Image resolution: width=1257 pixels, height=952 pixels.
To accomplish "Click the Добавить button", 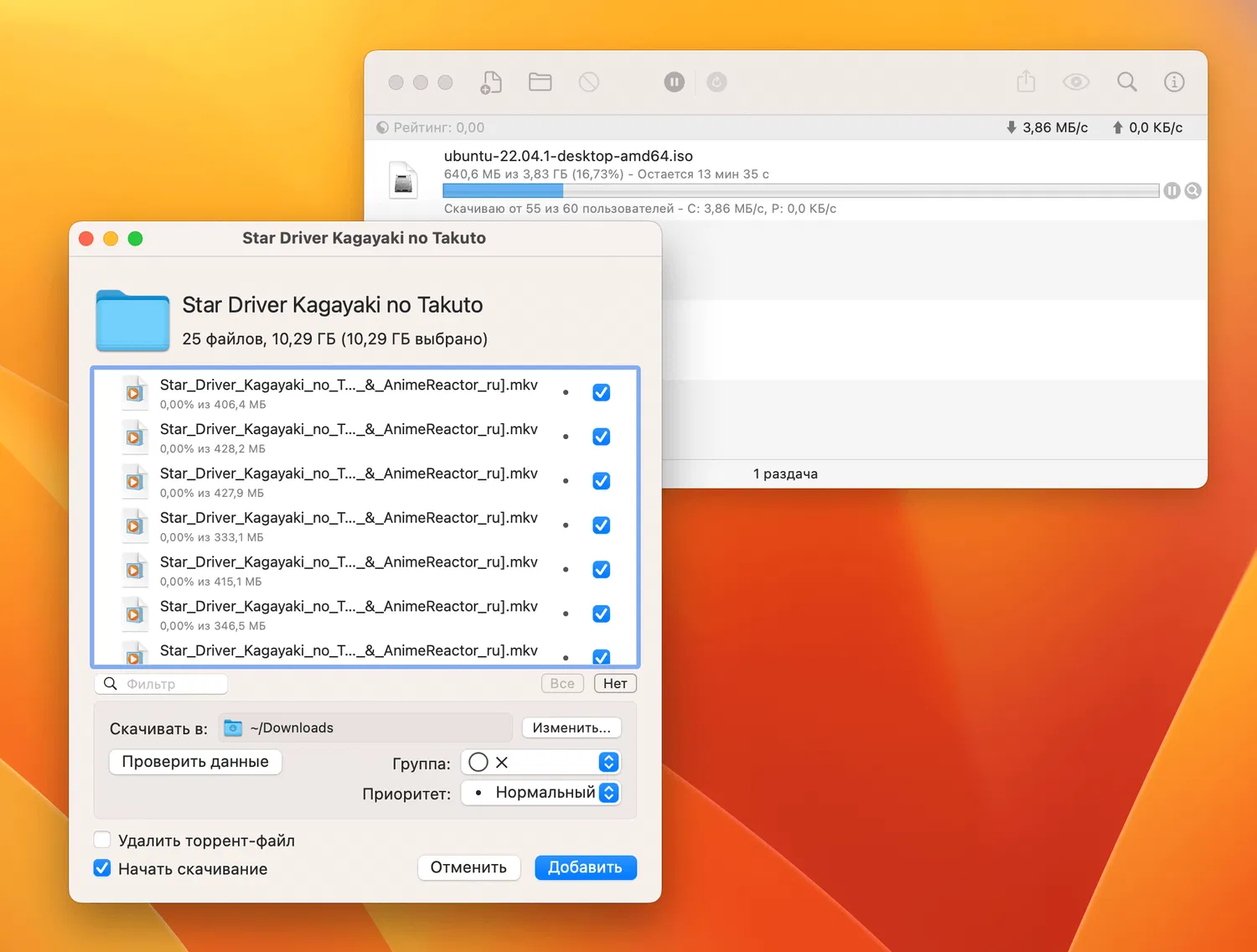I will 585,867.
